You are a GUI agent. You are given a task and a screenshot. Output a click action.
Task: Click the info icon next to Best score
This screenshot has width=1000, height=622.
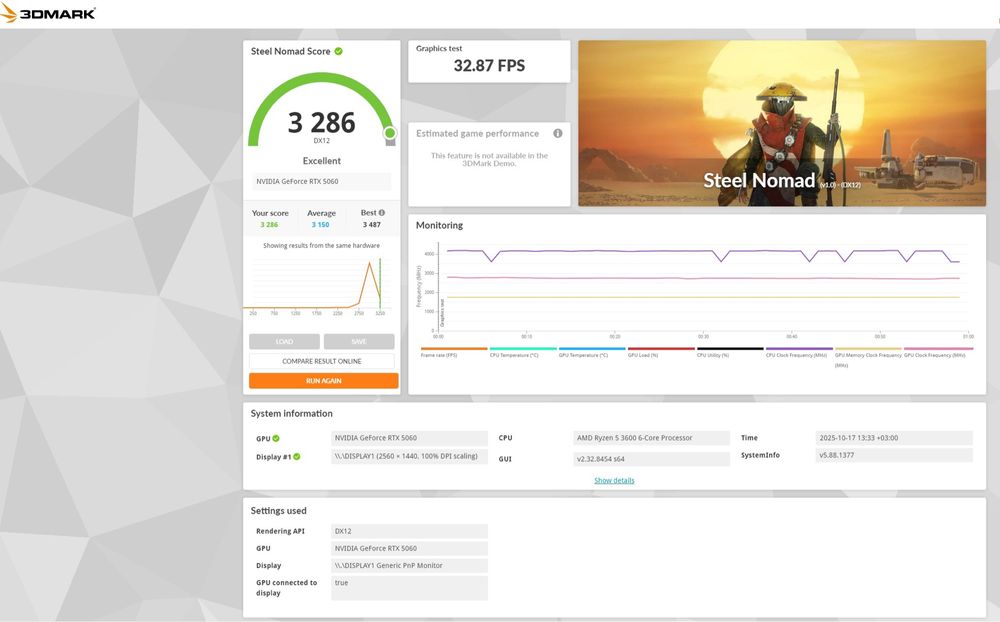[x=382, y=213]
